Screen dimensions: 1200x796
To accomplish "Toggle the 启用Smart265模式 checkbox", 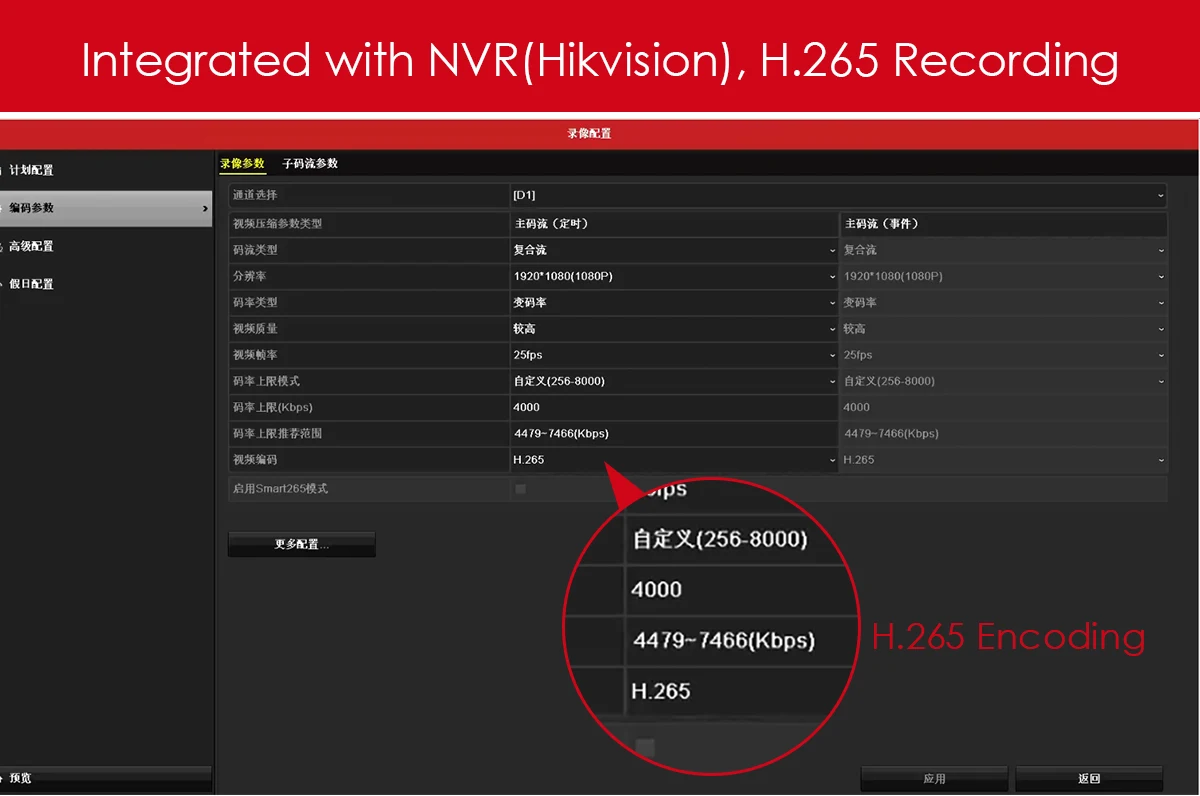I will click(x=520, y=489).
